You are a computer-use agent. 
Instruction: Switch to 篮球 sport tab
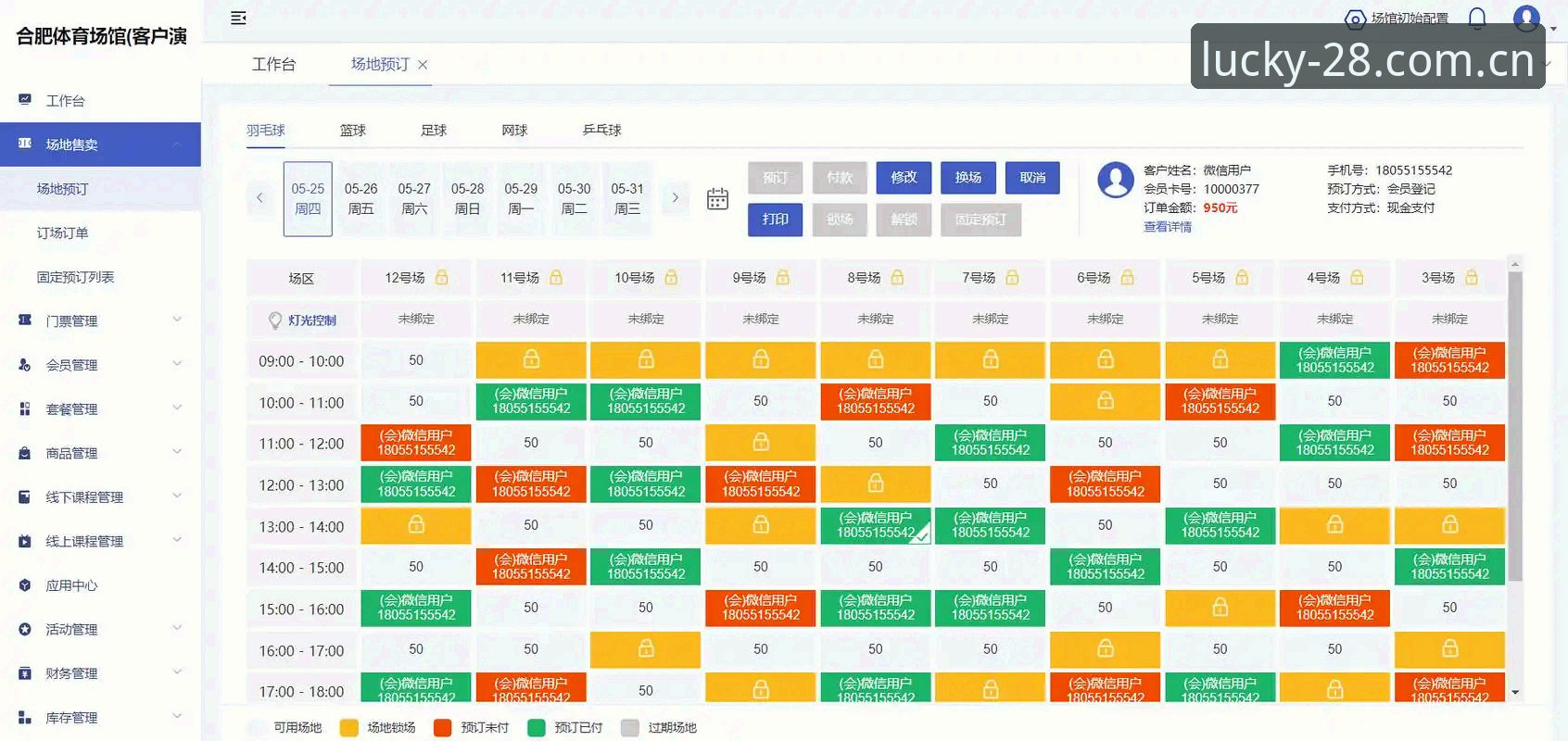pyautogui.click(x=353, y=131)
